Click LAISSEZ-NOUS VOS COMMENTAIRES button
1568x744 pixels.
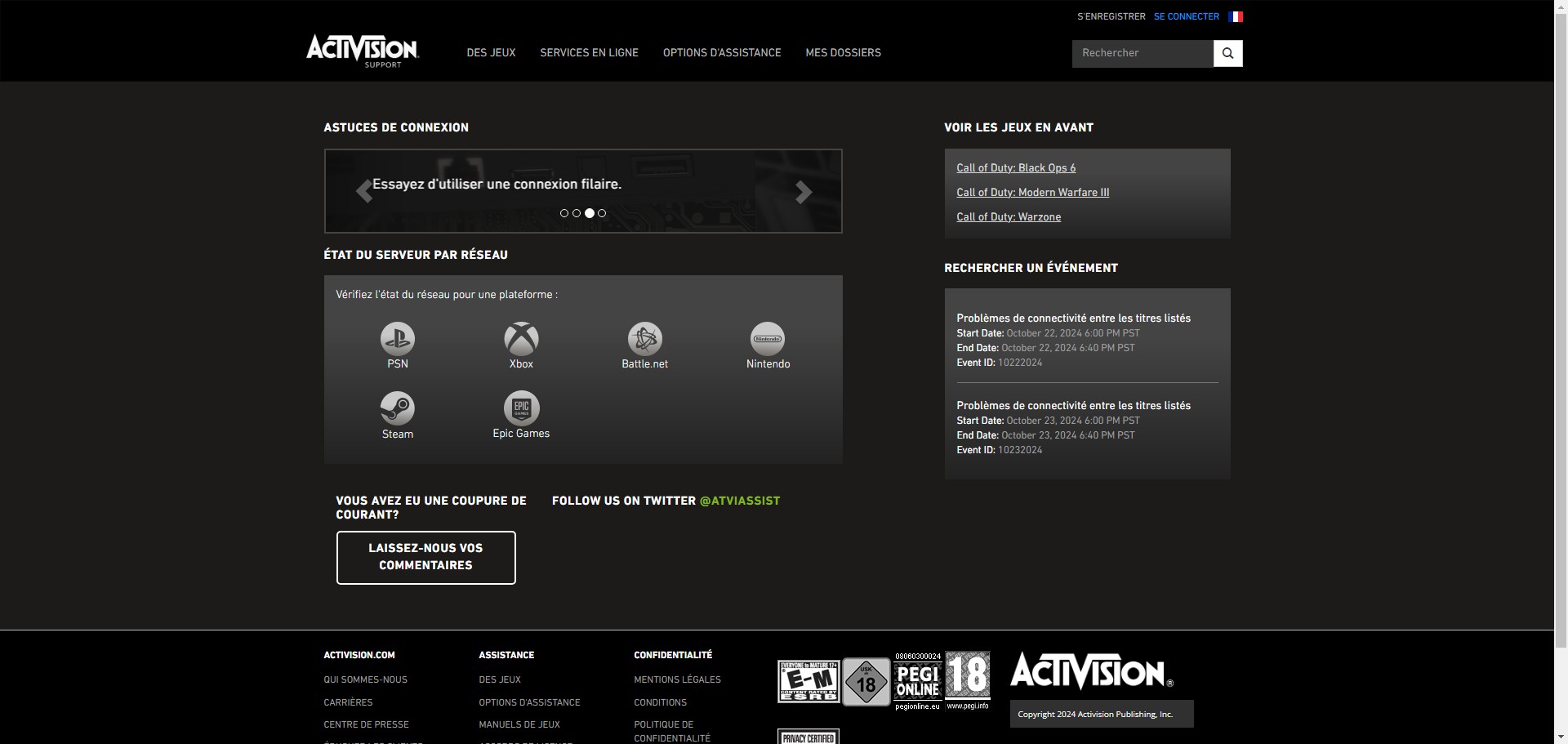(425, 557)
